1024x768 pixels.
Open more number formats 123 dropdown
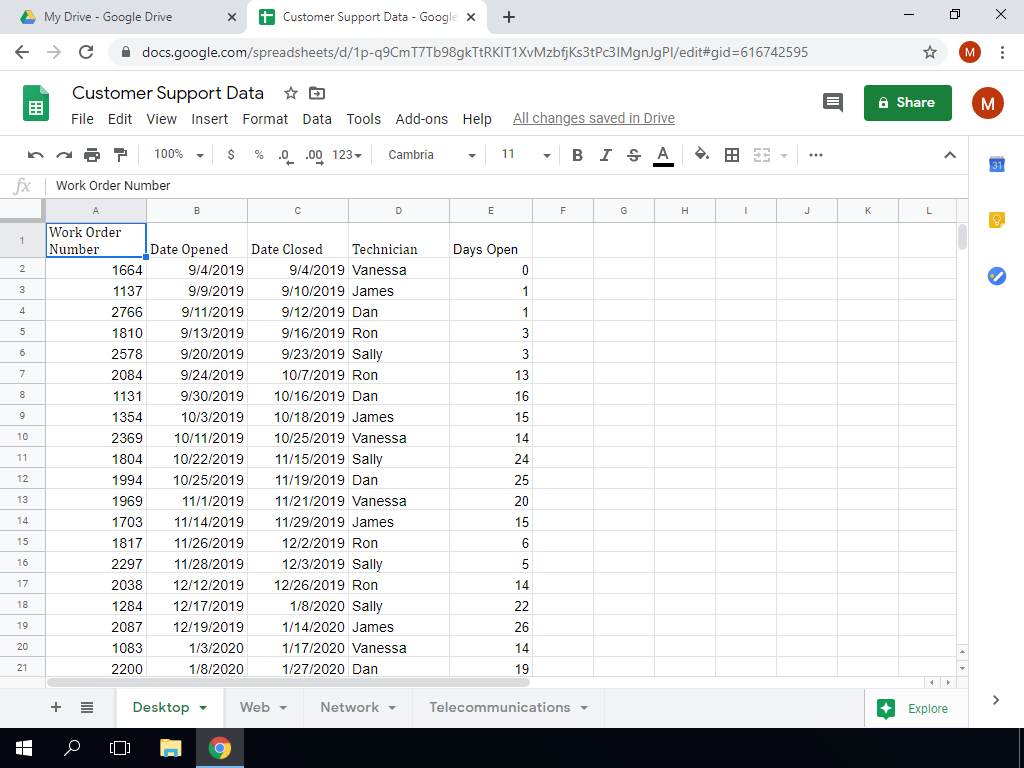(x=347, y=155)
